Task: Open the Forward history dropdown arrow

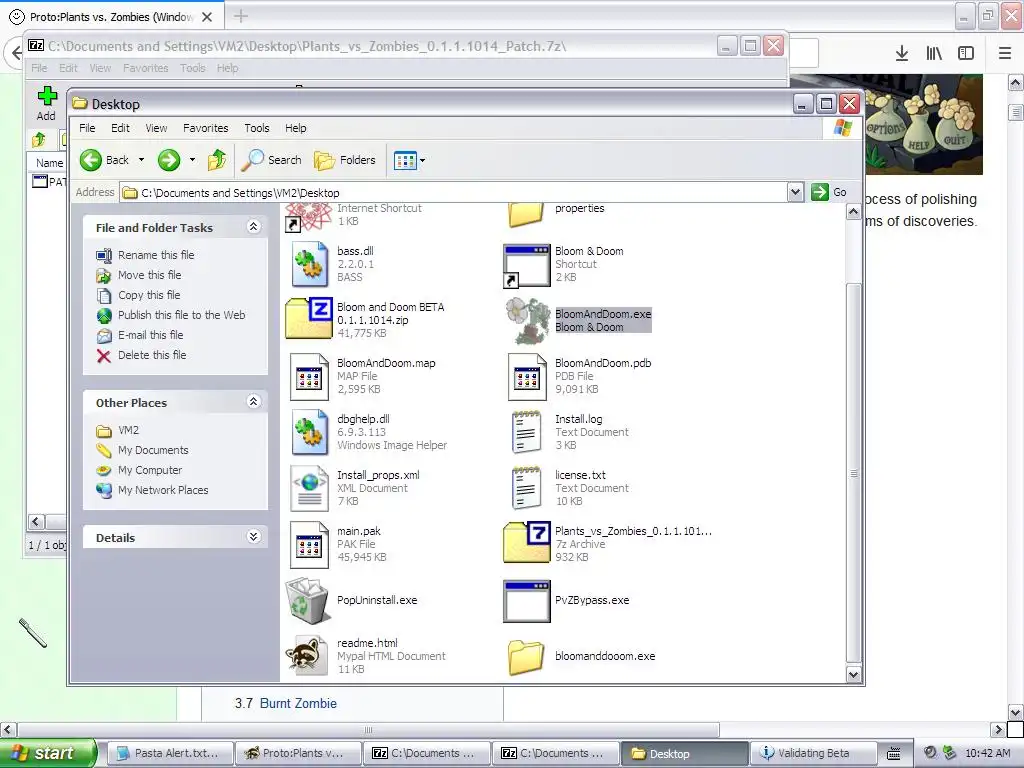Action: (192, 160)
